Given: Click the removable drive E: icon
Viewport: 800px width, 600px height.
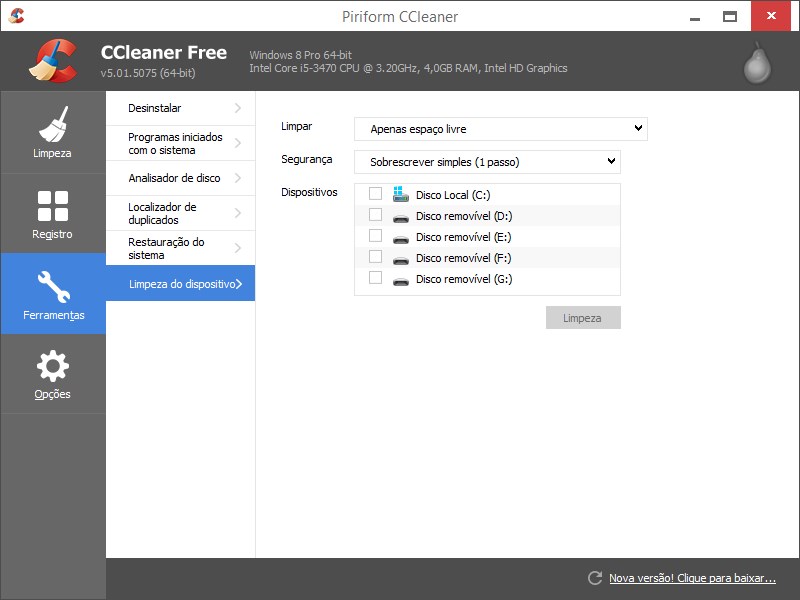Looking at the screenshot, I should tap(401, 239).
